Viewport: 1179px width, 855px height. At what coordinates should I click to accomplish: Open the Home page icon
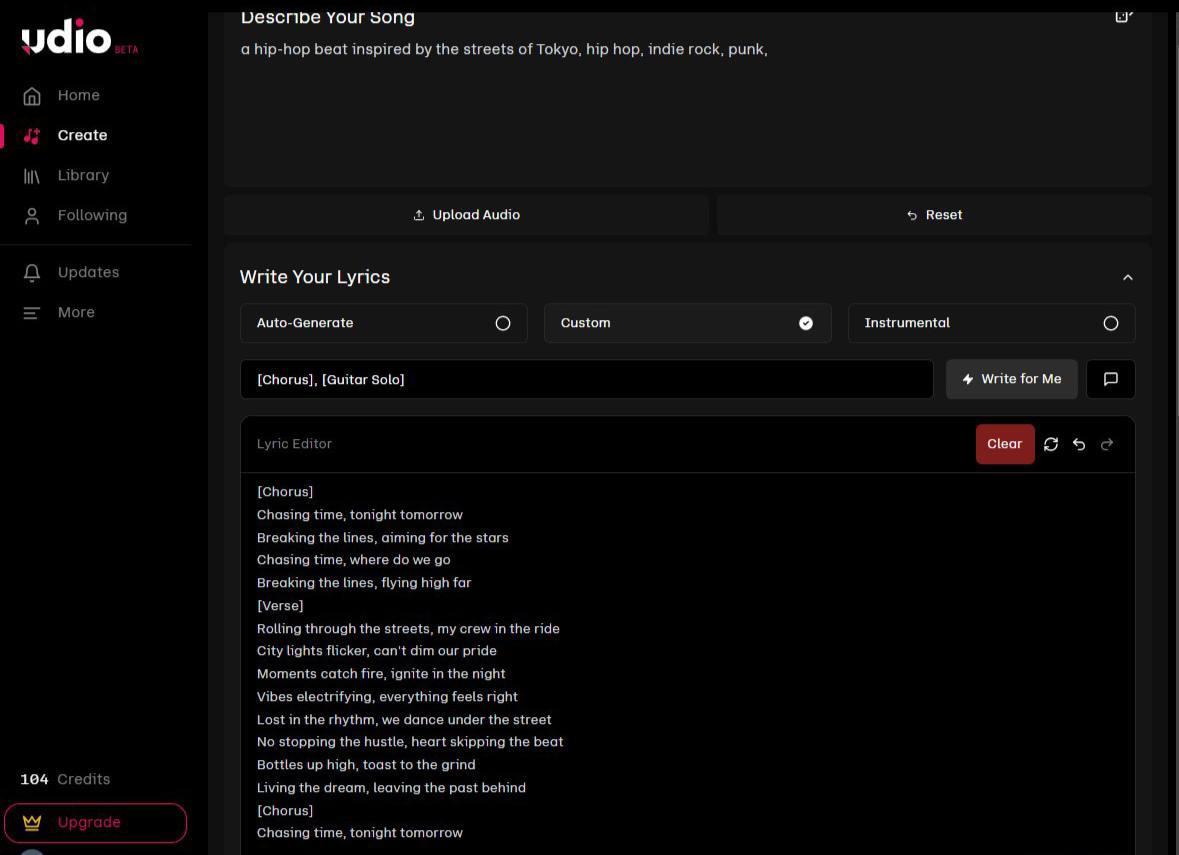tap(32, 96)
